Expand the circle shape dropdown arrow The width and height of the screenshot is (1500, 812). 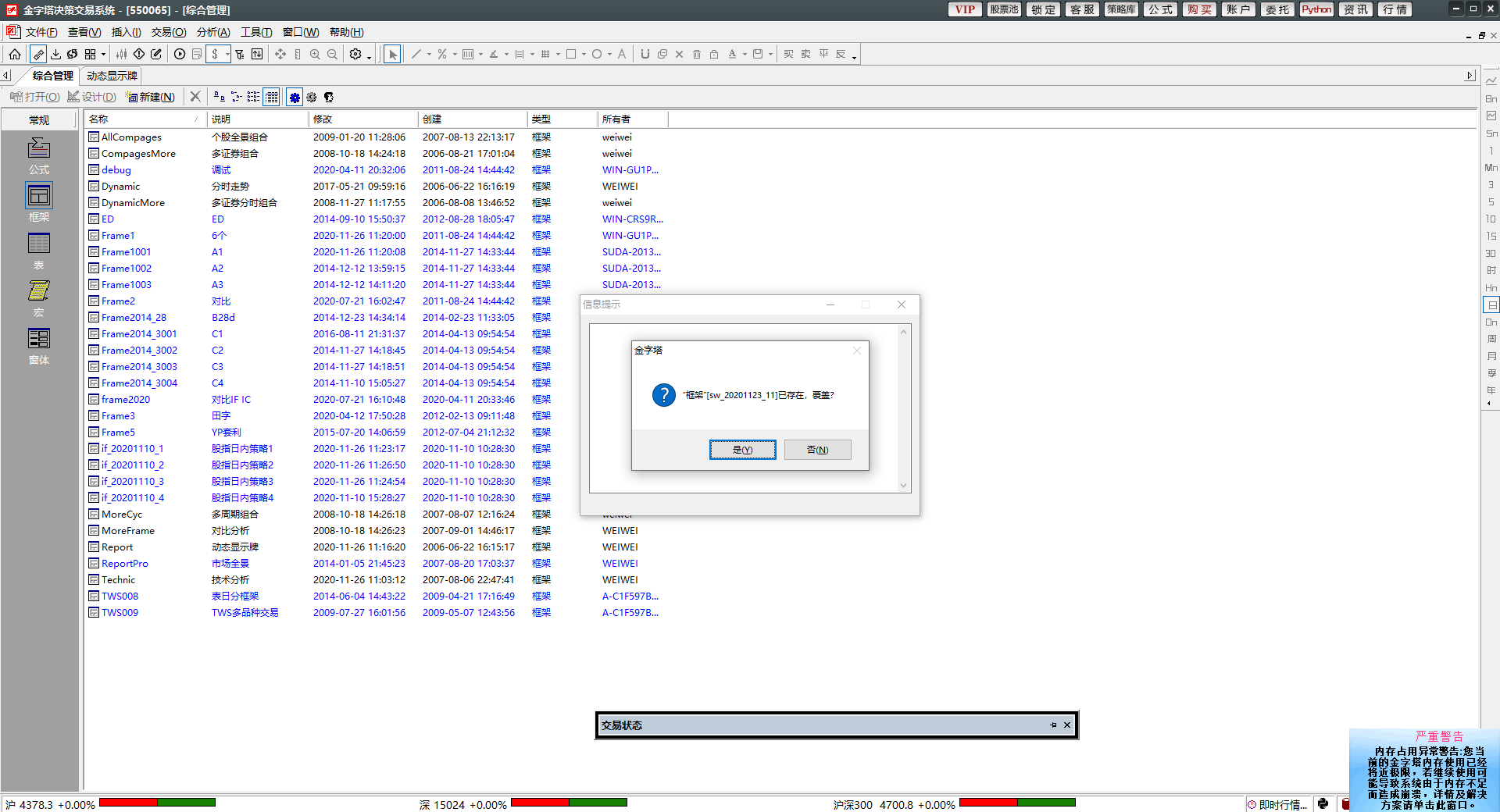click(x=609, y=55)
